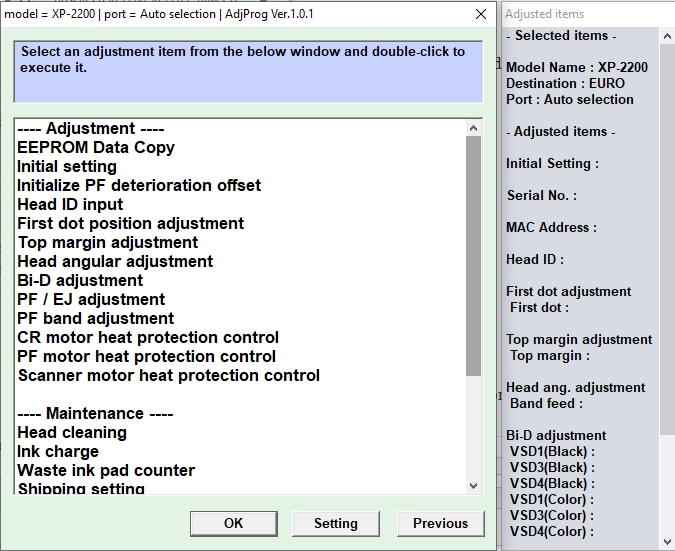
Task: Select CR motor heat protection control
Action: point(148,337)
